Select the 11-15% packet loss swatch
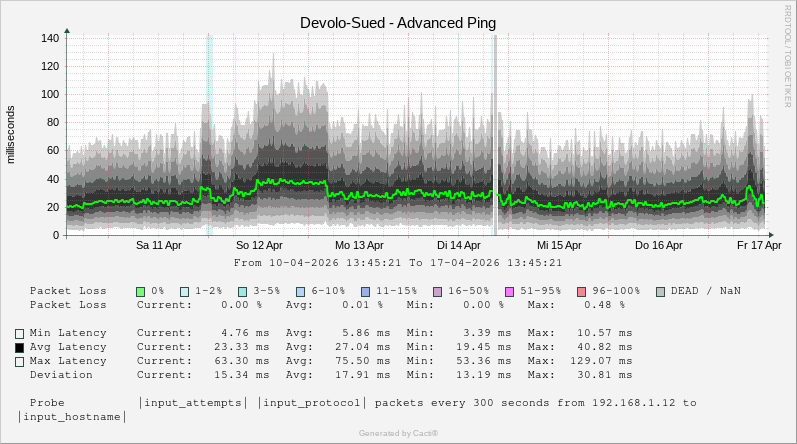The height and width of the screenshot is (444, 797). point(365,291)
